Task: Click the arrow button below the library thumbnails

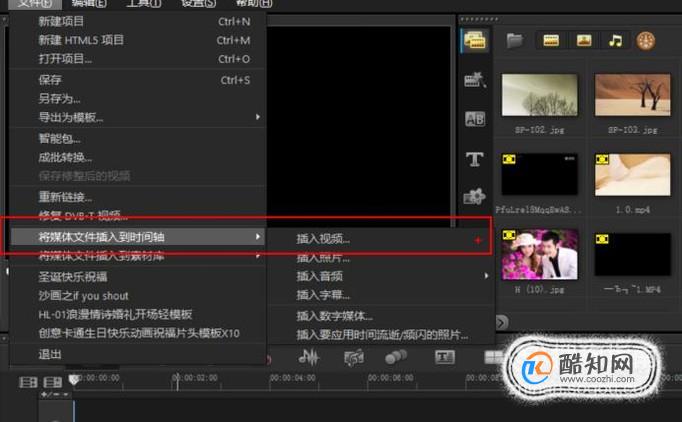Action: [x=501, y=322]
